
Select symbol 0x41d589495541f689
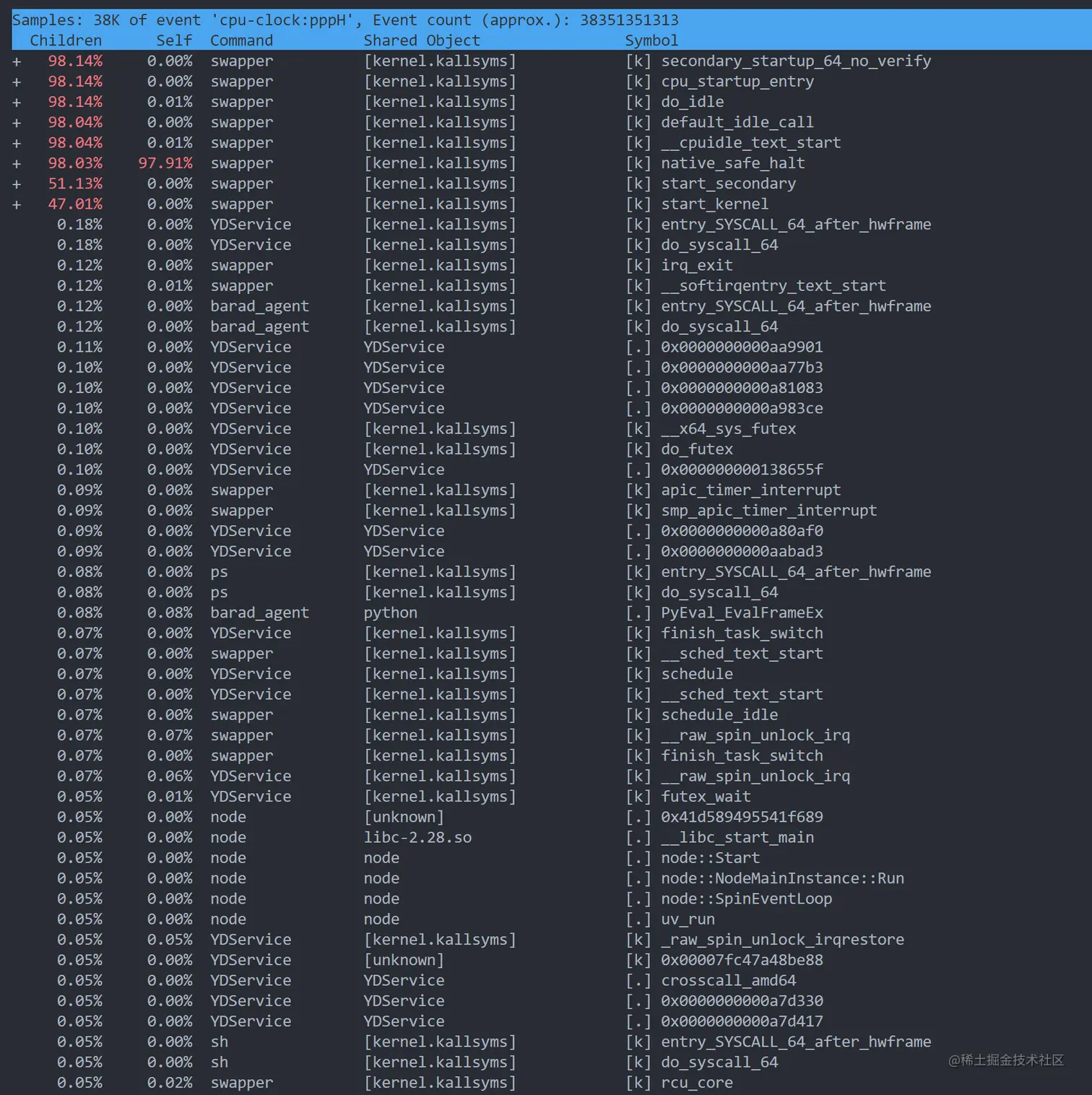(742, 817)
